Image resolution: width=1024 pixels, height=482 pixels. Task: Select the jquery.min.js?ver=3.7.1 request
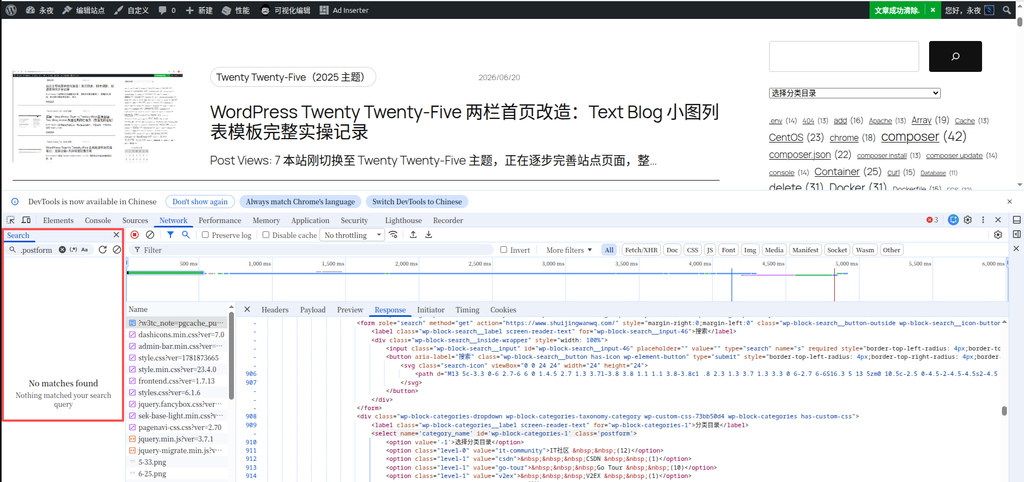click(x=176, y=438)
